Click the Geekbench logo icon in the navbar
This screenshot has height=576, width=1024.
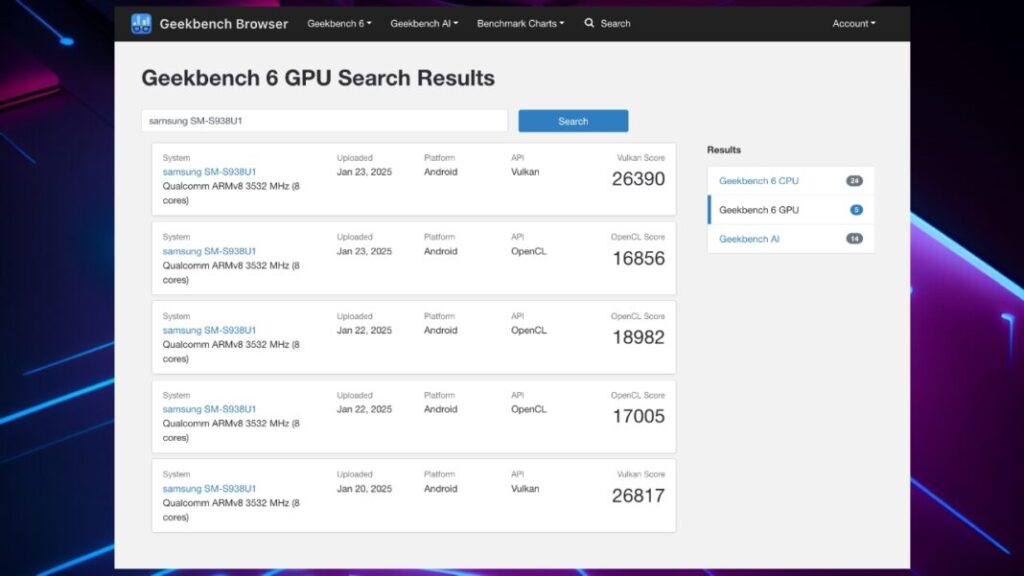click(x=141, y=23)
